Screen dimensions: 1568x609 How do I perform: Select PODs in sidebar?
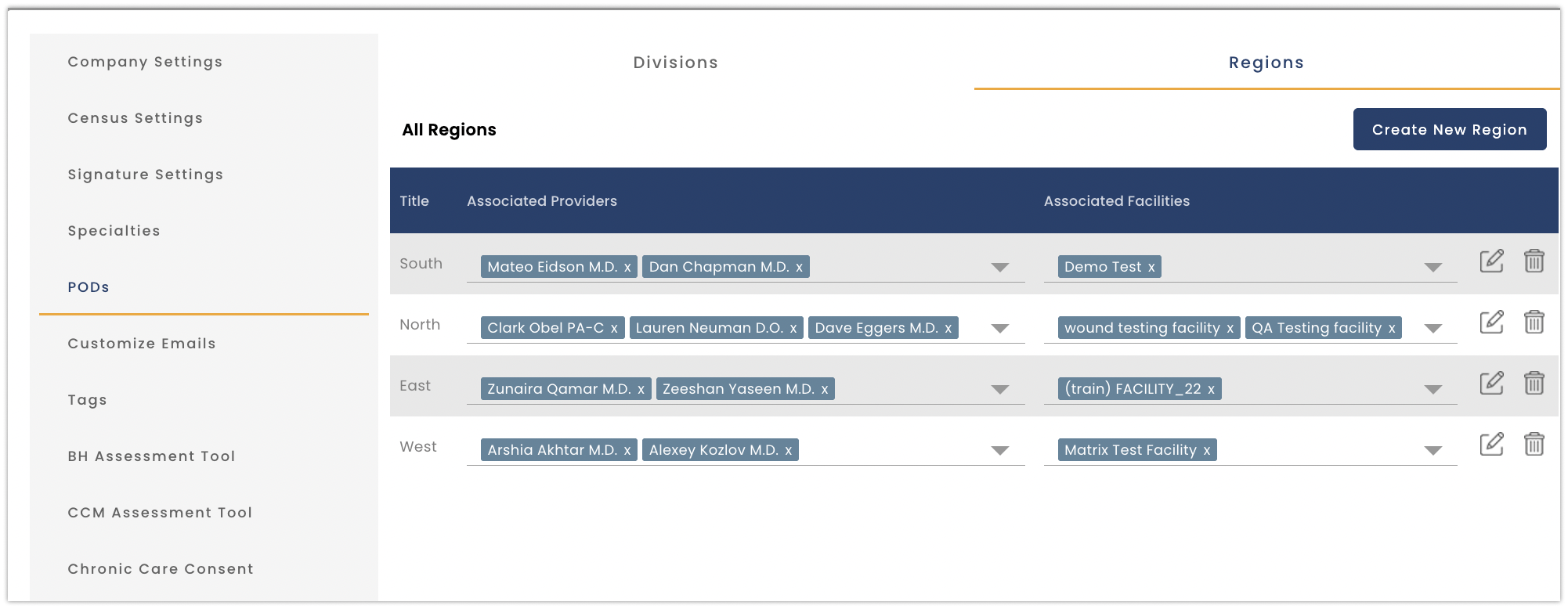pos(89,287)
